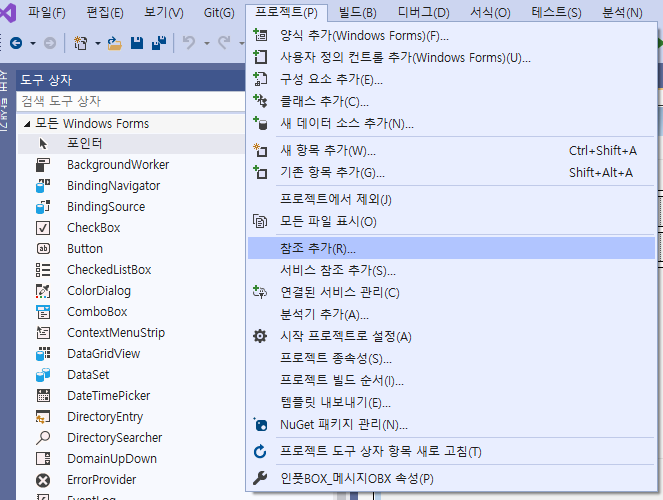Image resolution: width=663 pixels, height=500 pixels.
Task: Click the 프로젝트(P) menu header
Action: coord(286,13)
